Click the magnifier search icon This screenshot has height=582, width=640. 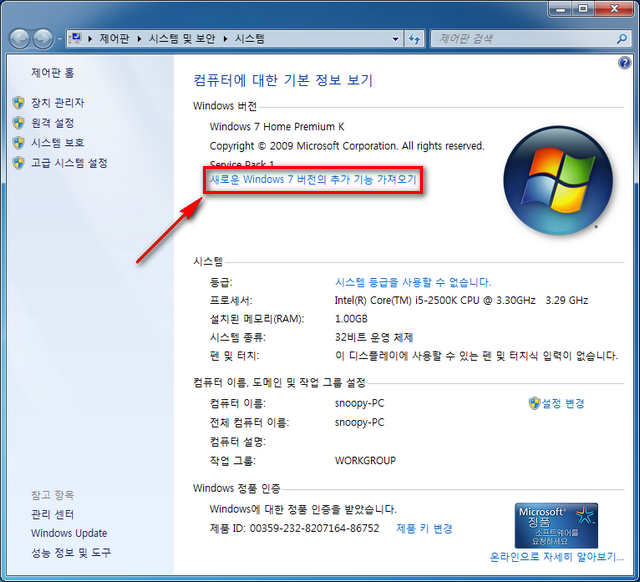point(622,39)
